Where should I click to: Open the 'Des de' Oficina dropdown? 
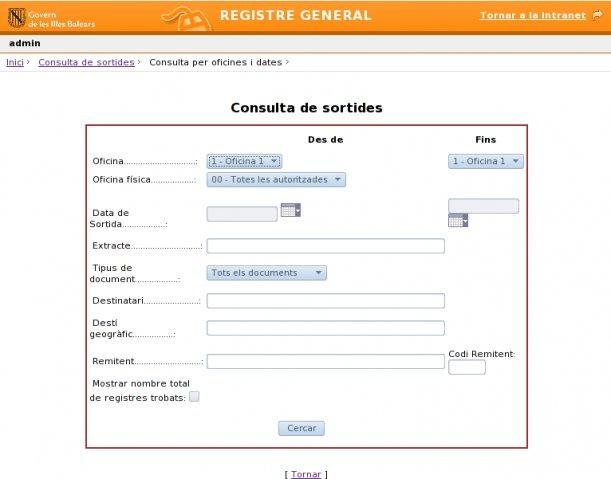pos(244,161)
